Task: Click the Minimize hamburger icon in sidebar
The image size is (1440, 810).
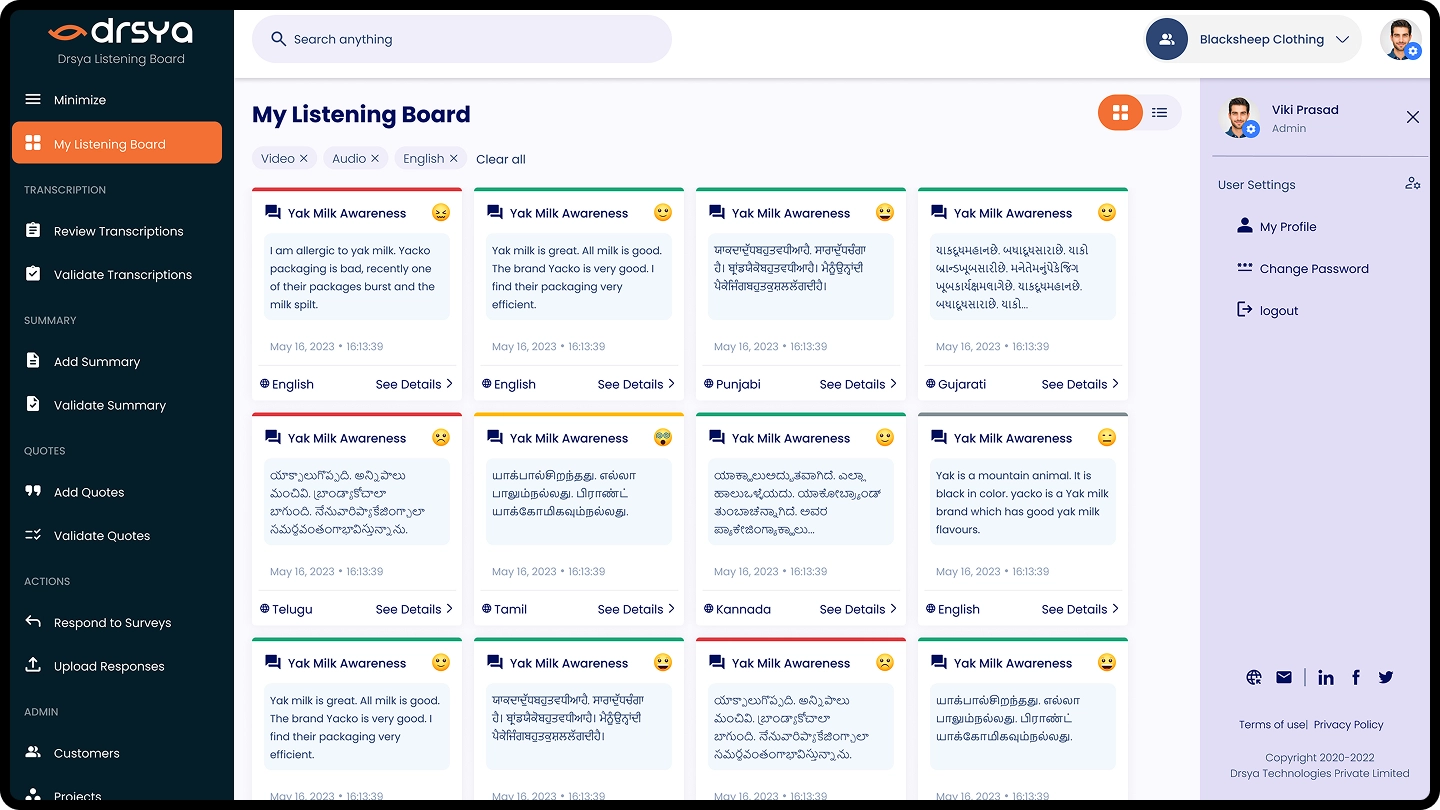Action: point(33,100)
